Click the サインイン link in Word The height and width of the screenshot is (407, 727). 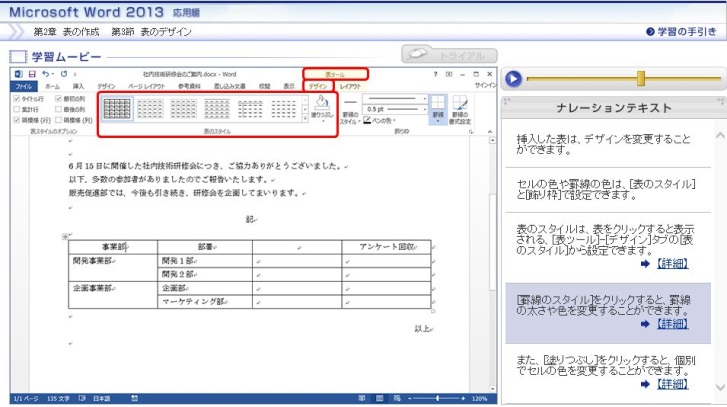point(485,86)
